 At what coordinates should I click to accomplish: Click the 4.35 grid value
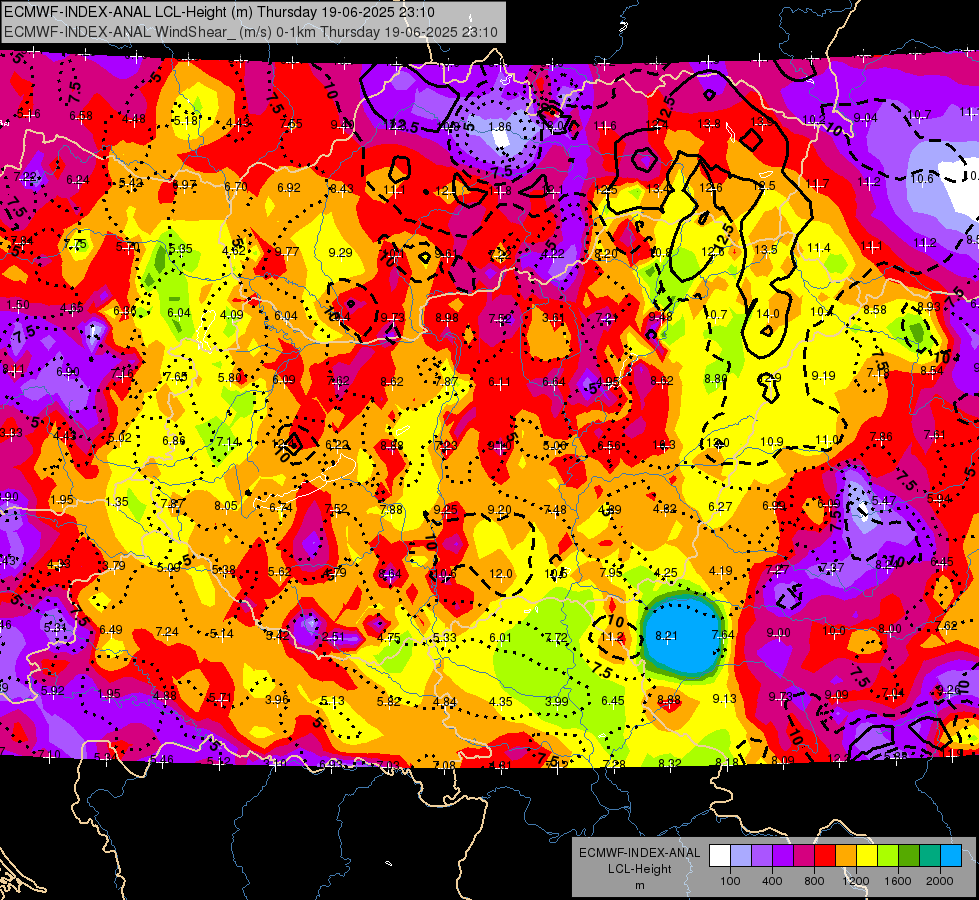[501, 701]
